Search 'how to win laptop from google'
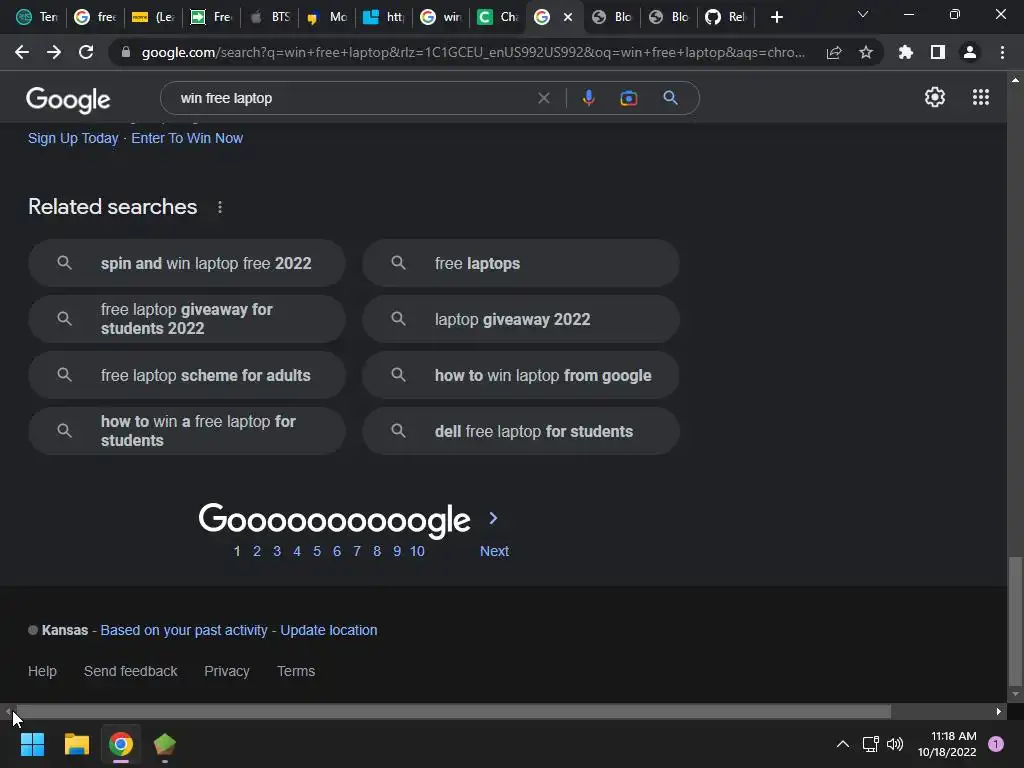1024x768 pixels. click(521, 375)
